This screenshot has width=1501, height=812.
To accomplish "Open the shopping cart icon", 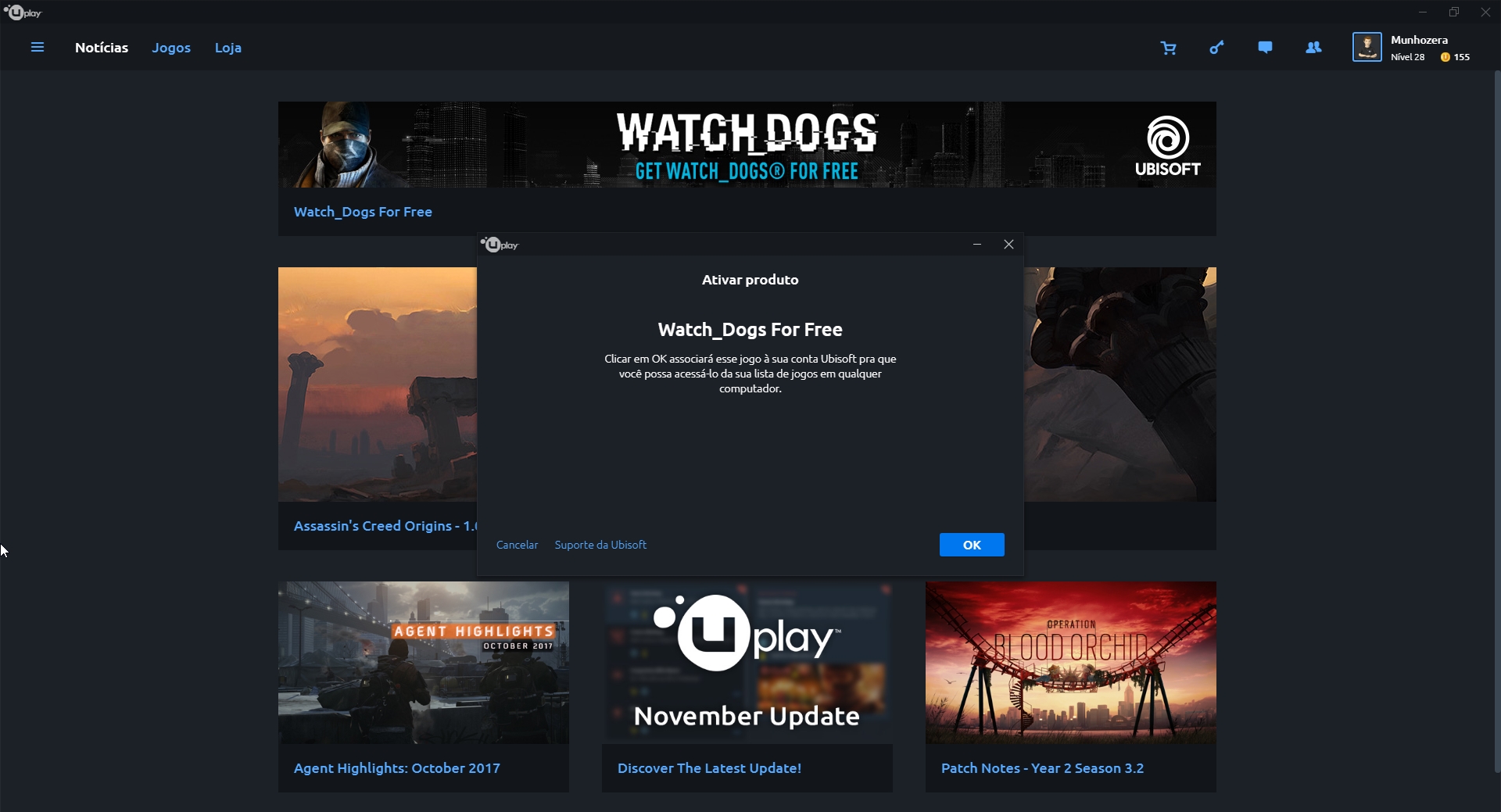I will (1168, 48).
